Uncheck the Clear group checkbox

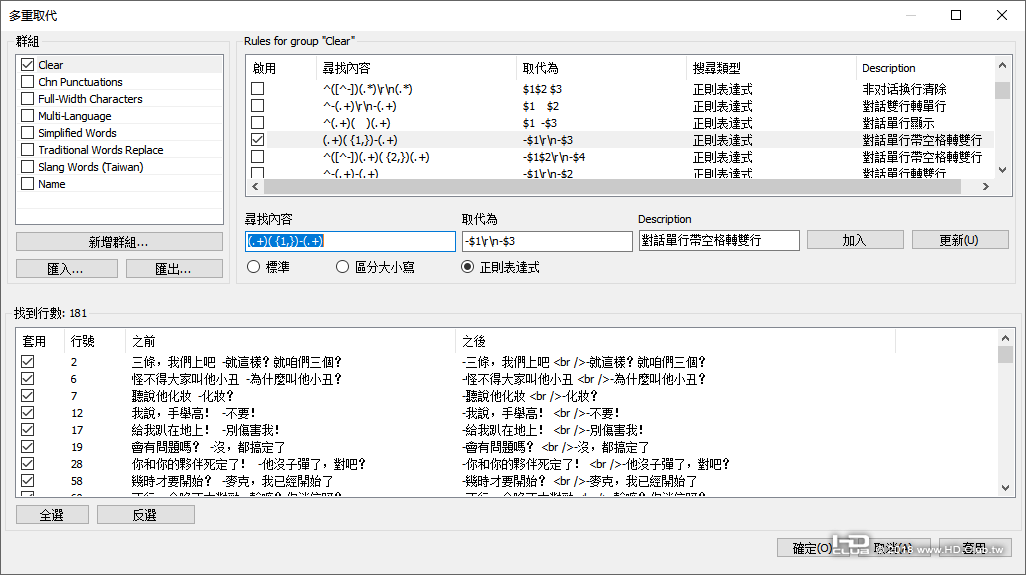(x=27, y=65)
